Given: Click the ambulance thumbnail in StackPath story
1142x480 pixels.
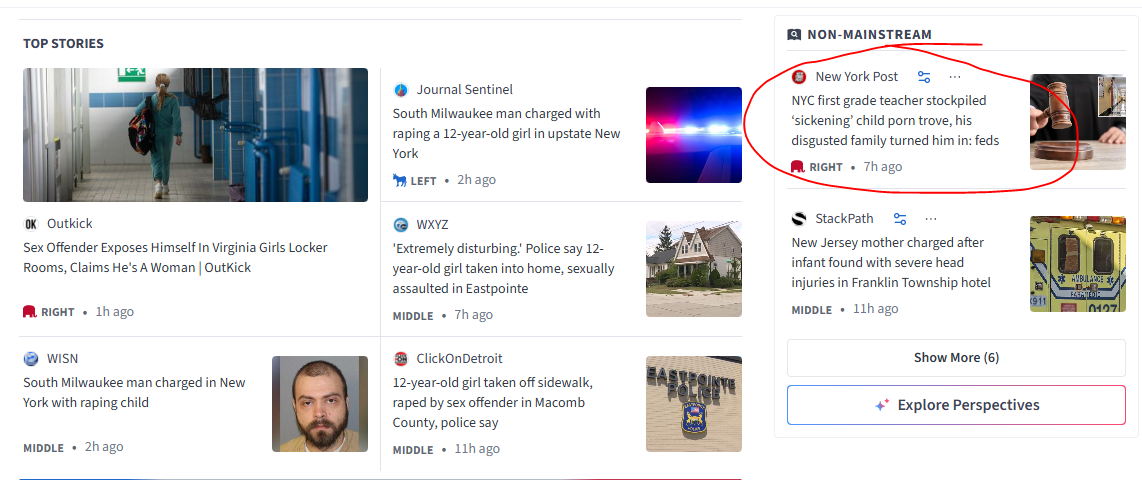Looking at the screenshot, I should click(1077, 264).
